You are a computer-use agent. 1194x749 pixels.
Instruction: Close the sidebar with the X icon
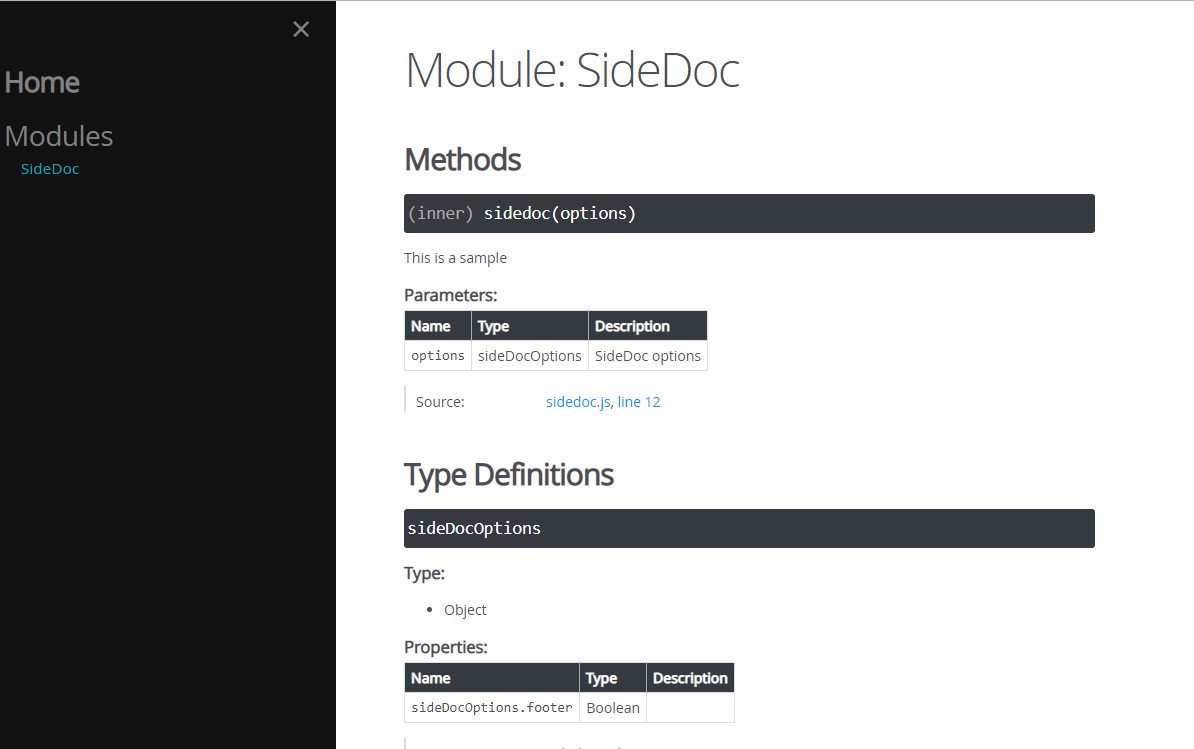301,29
